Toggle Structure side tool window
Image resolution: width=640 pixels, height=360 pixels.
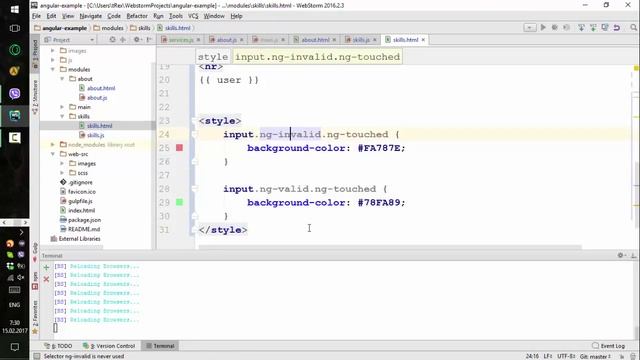[x=35, y=97]
